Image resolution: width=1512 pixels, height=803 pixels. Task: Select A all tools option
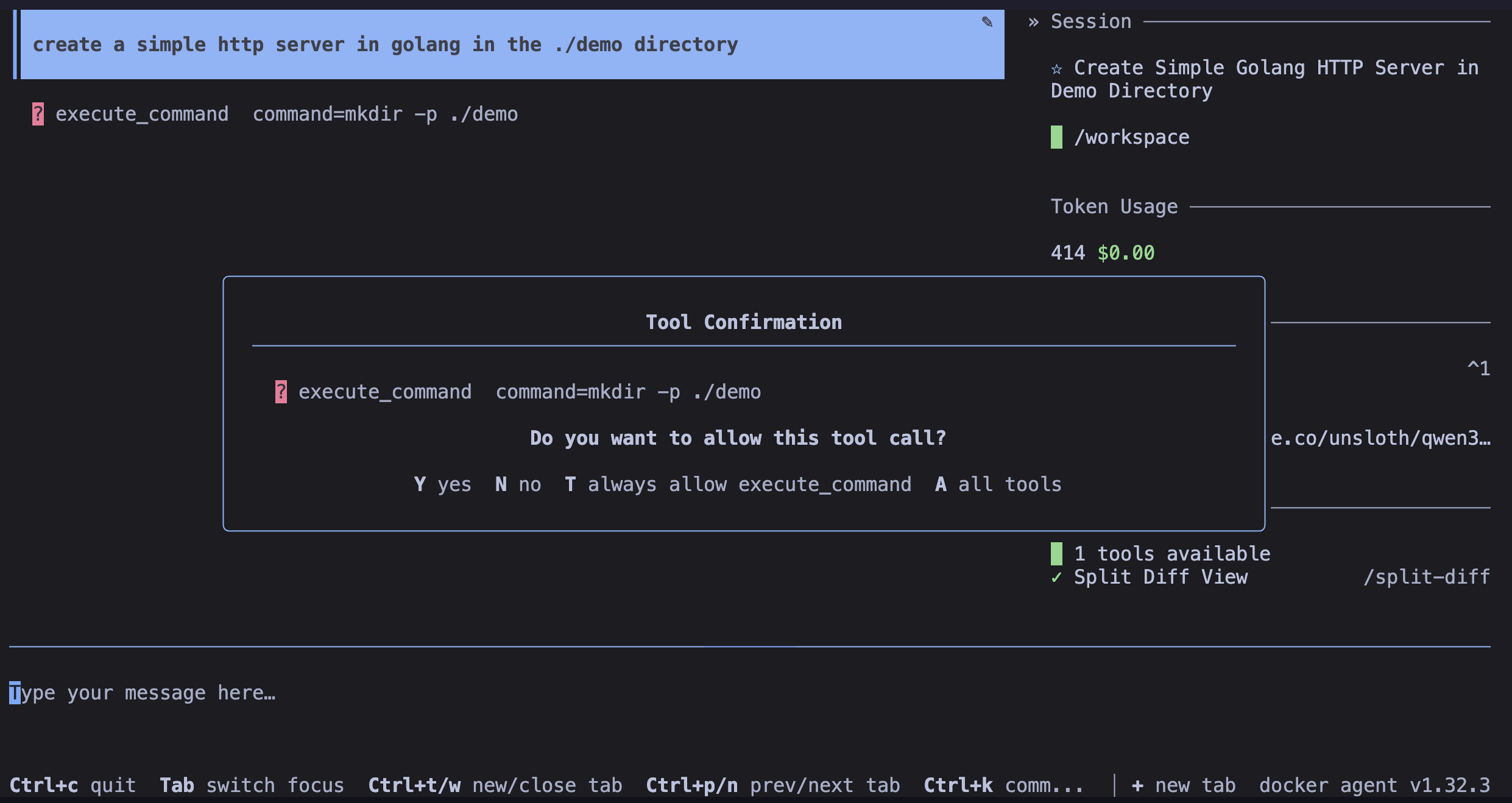click(x=998, y=484)
